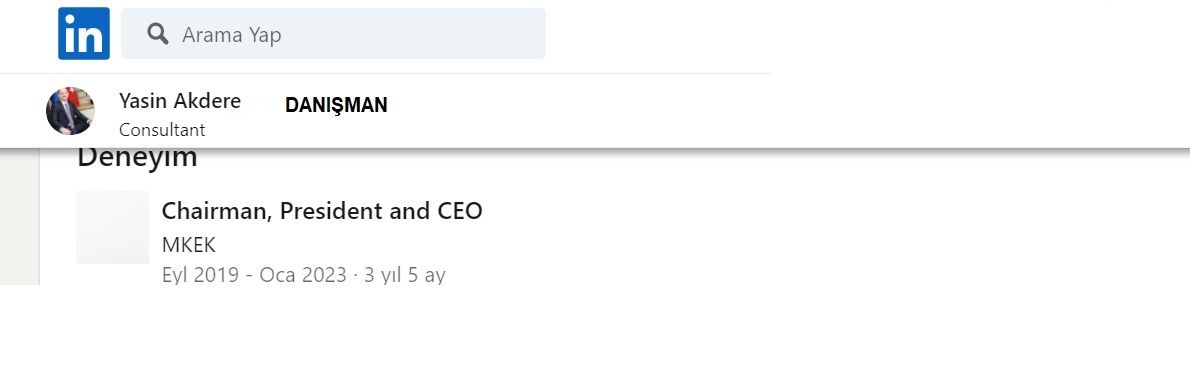Select the DANIŞMAN label
1190x368 pixels.
point(336,105)
